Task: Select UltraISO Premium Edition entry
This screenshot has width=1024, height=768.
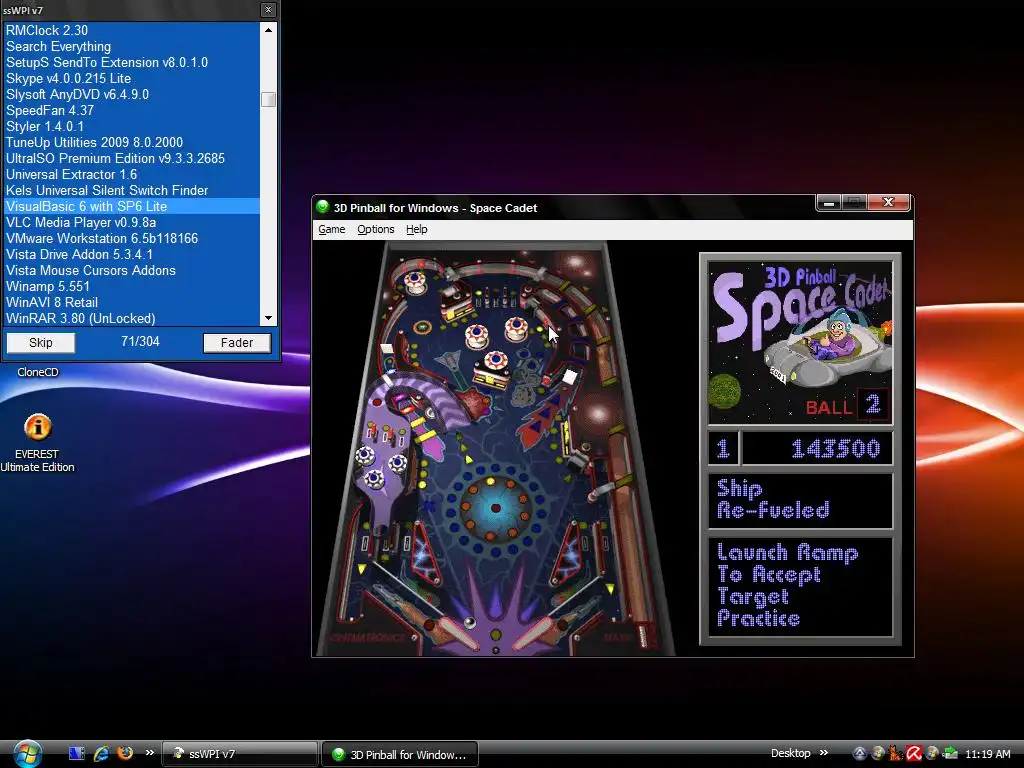Action: pos(133,158)
